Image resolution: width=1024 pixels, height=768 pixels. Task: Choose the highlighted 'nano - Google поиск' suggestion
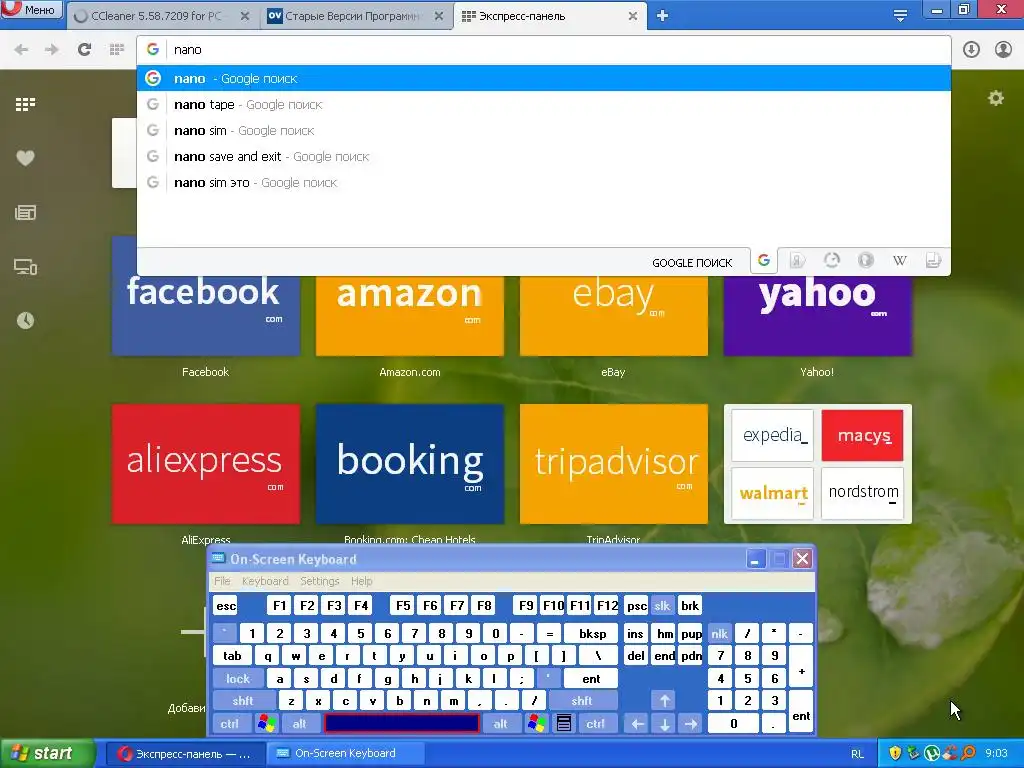[x=543, y=78]
